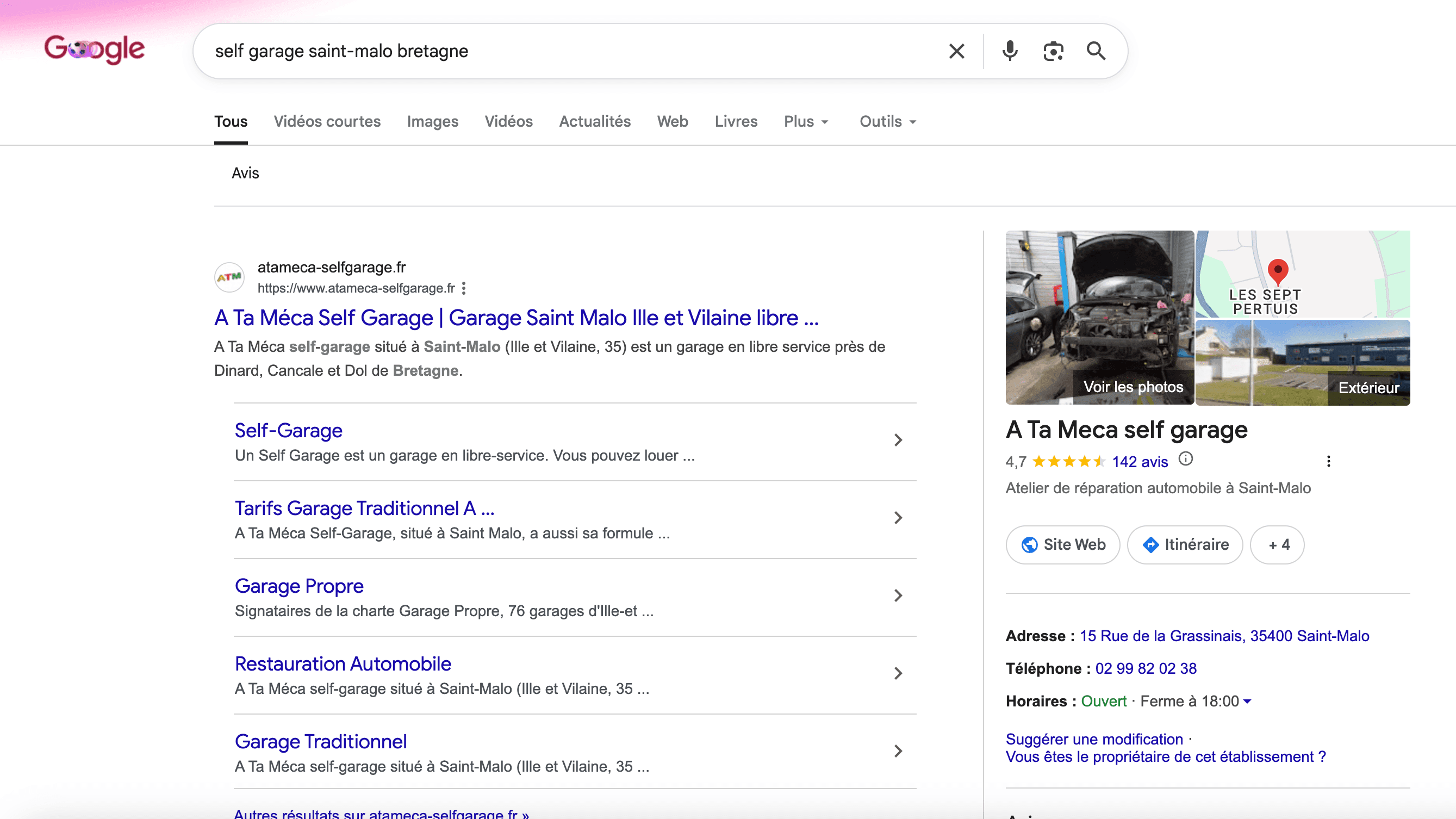Screen dimensions: 1456x819
Task: Switch to the Web tab
Action: tap(673, 121)
